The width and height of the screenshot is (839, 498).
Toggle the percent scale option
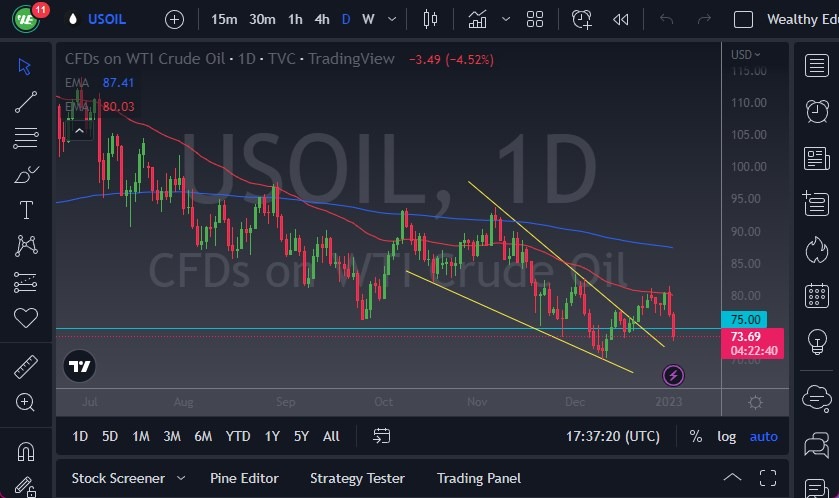click(x=695, y=436)
